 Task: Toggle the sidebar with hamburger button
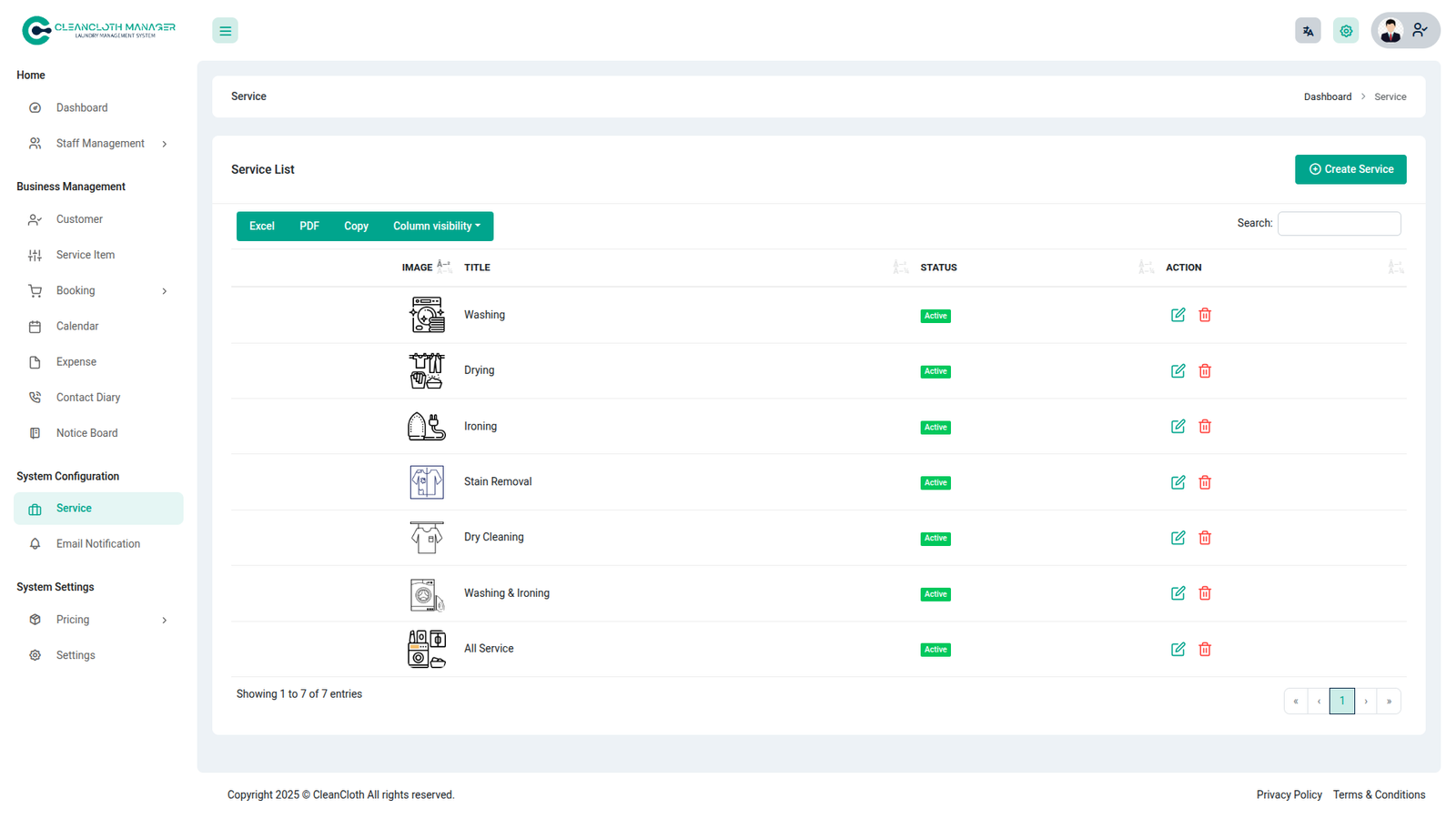[x=225, y=31]
